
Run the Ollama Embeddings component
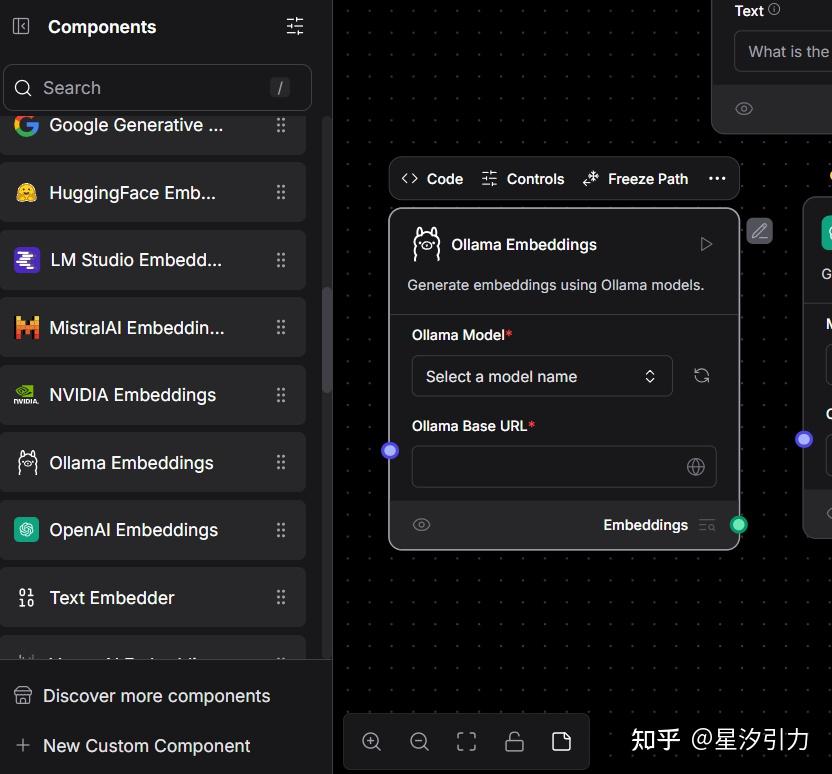(706, 243)
